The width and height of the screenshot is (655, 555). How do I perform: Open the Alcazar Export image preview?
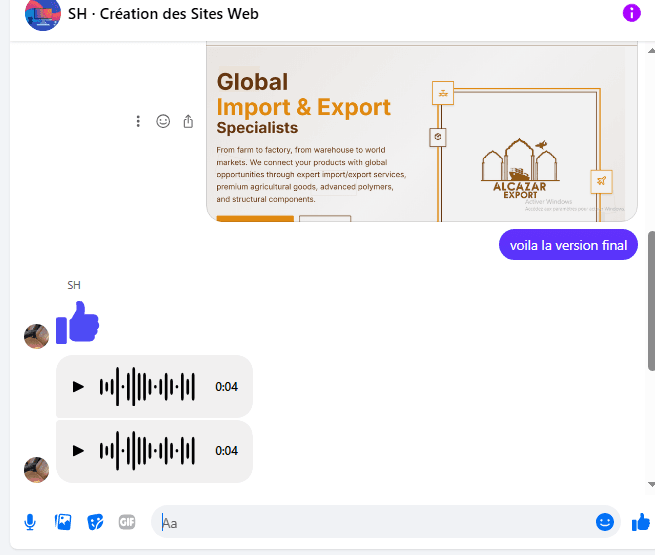point(420,132)
